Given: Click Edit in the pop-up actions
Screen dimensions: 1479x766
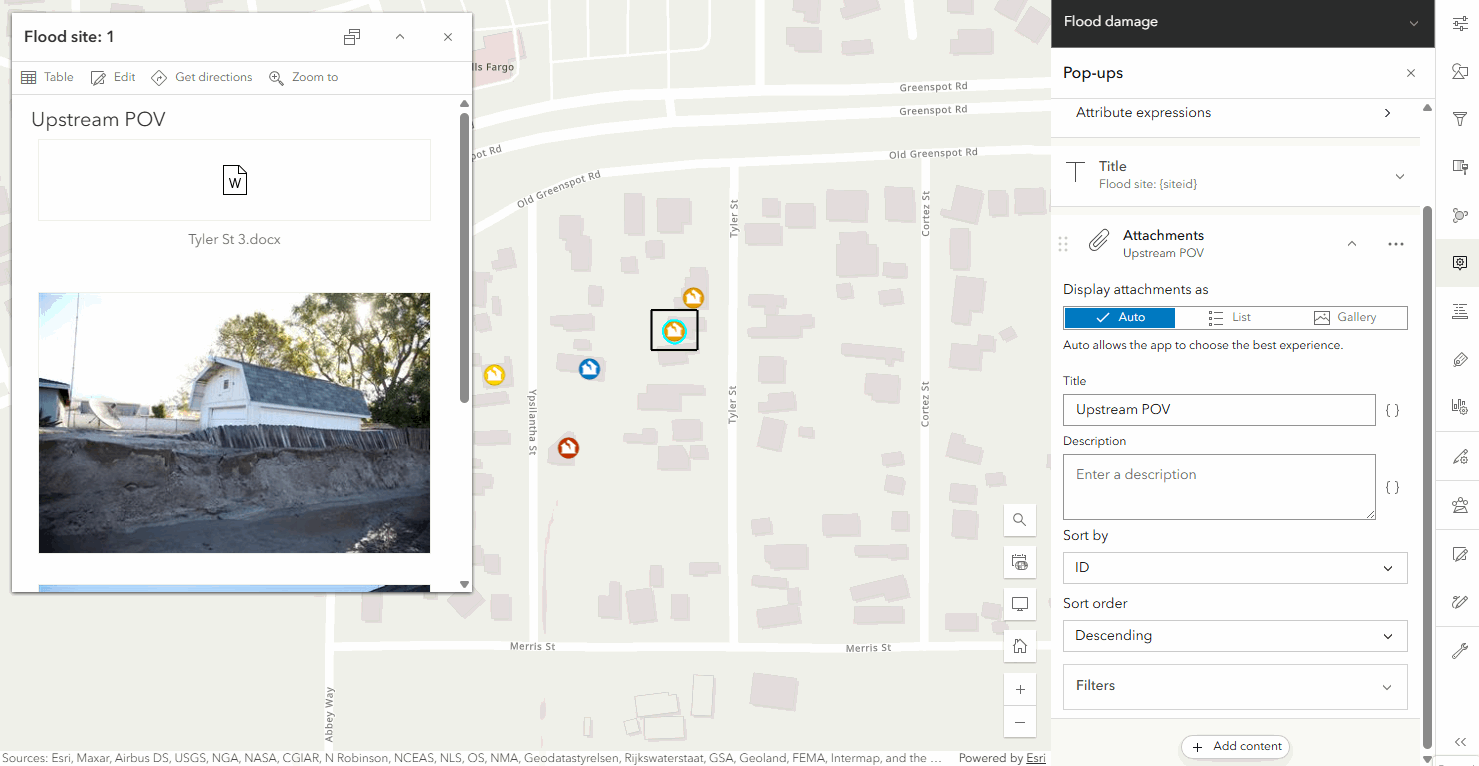Looking at the screenshot, I should coord(113,77).
